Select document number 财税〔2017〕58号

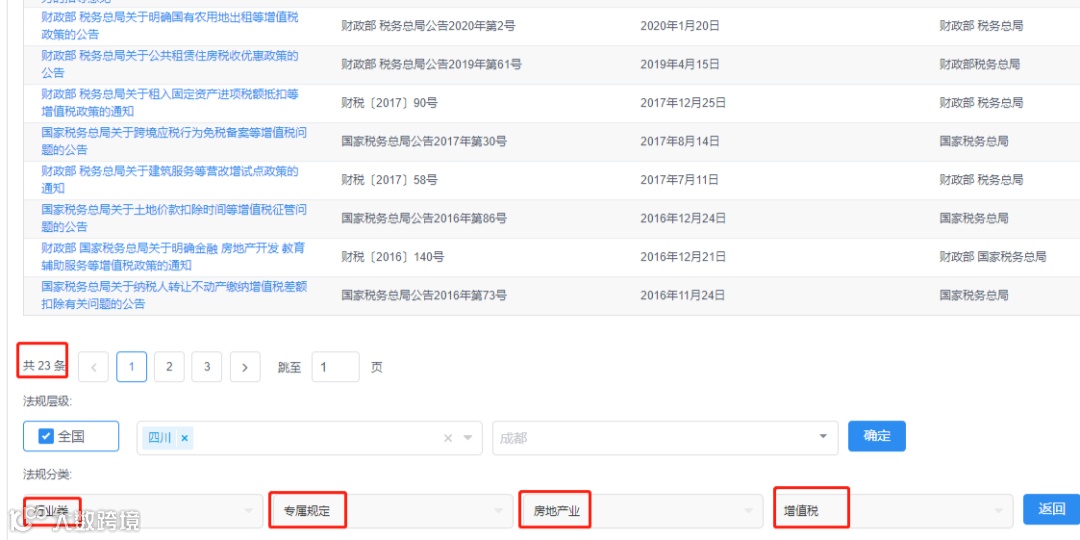pyautogui.click(x=389, y=180)
